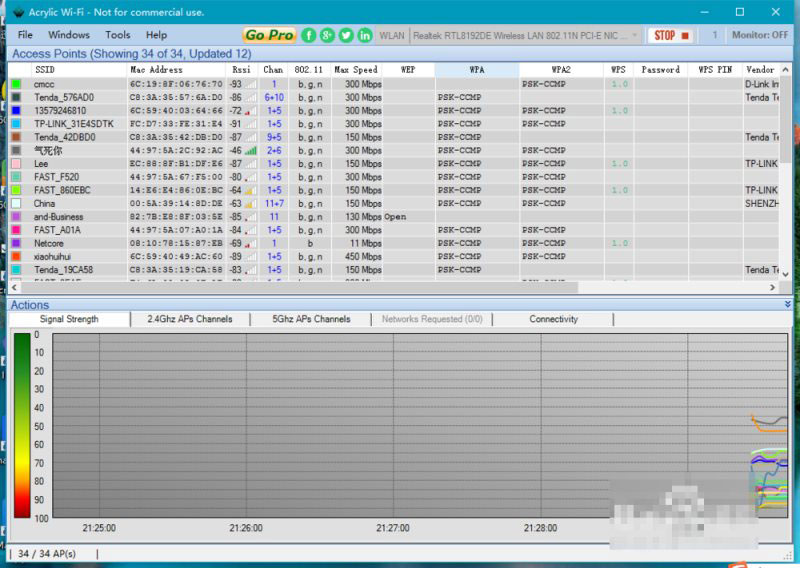Open the Facebook share icon
The image size is (800, 568).
tap(309, 35)
